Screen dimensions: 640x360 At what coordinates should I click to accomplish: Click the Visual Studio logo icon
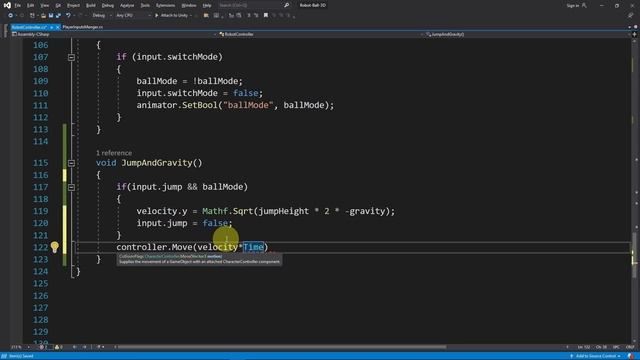7,5
